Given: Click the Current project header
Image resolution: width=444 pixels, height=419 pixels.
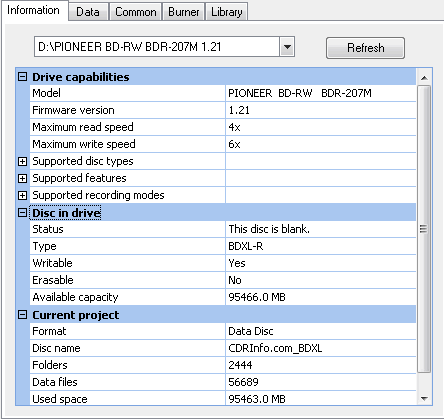Looking at the screenshot, I should [x=76, y=315].
